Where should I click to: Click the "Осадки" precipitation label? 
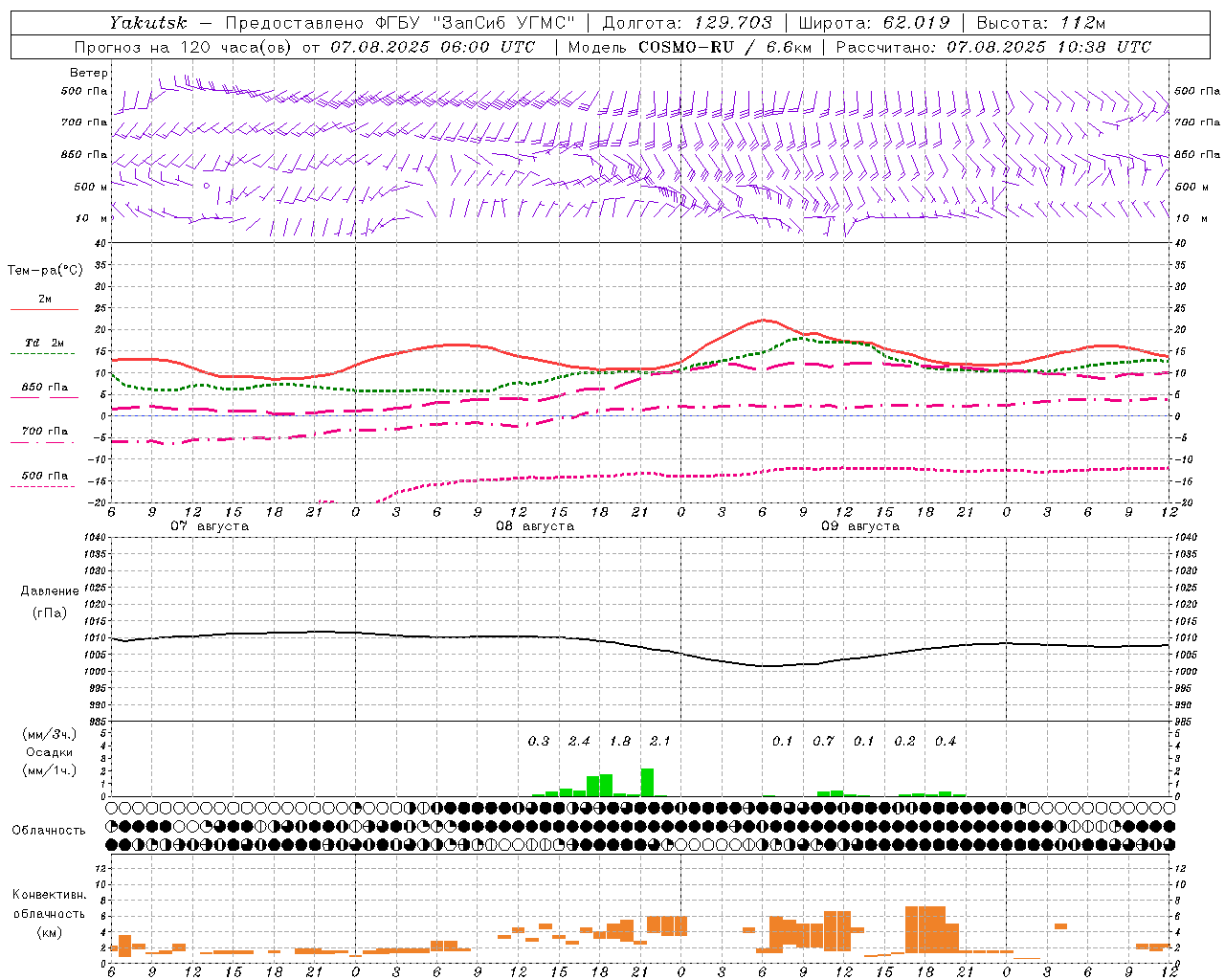tap(50, 752)
